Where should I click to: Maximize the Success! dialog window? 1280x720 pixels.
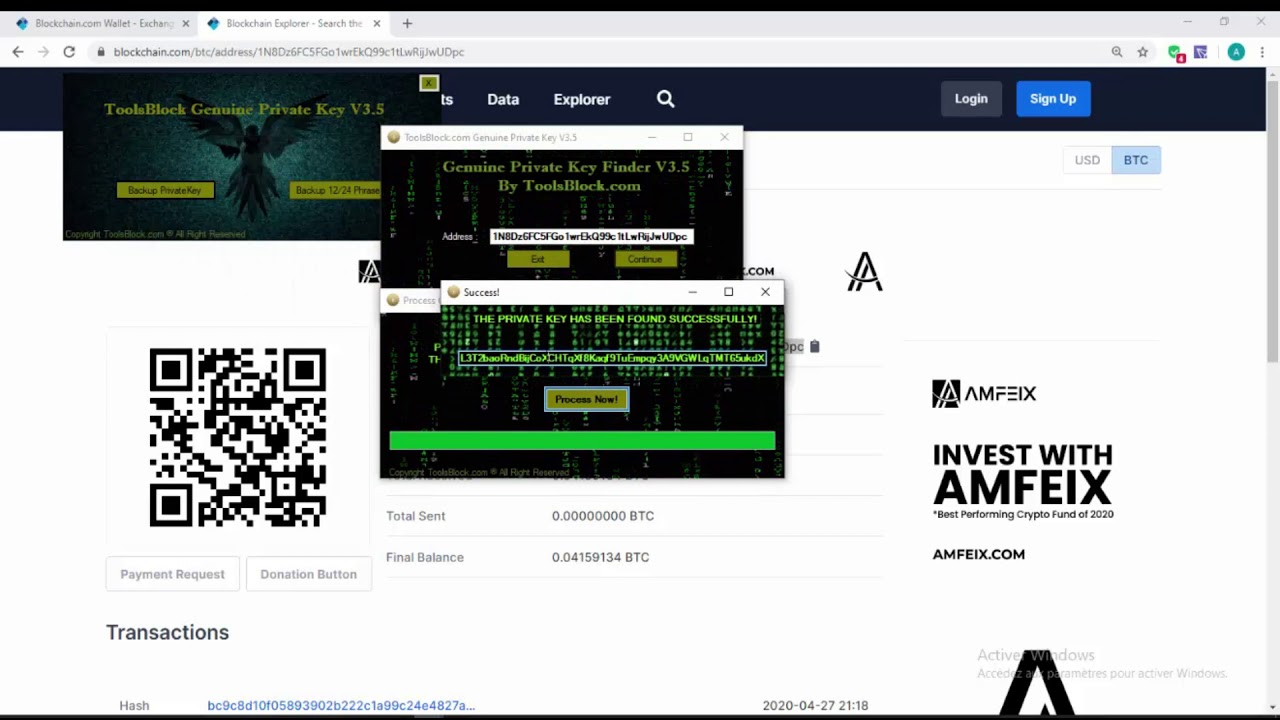pyautogui.click(x=728, y=292)
